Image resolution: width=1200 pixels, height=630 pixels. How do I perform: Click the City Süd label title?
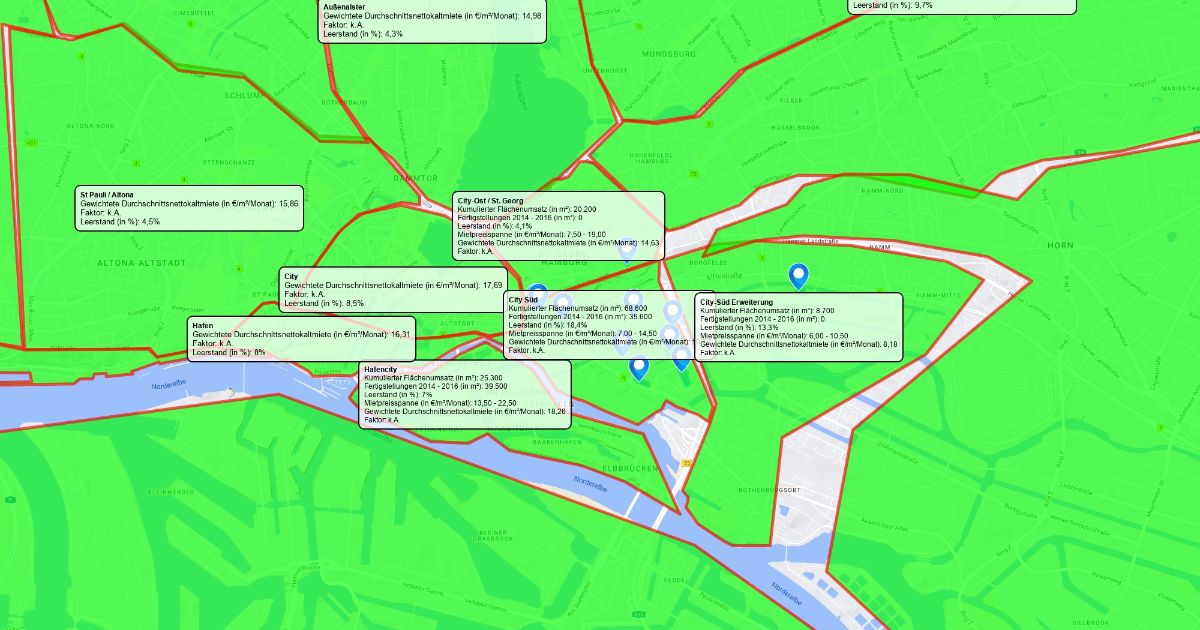(x=524, y=299)
